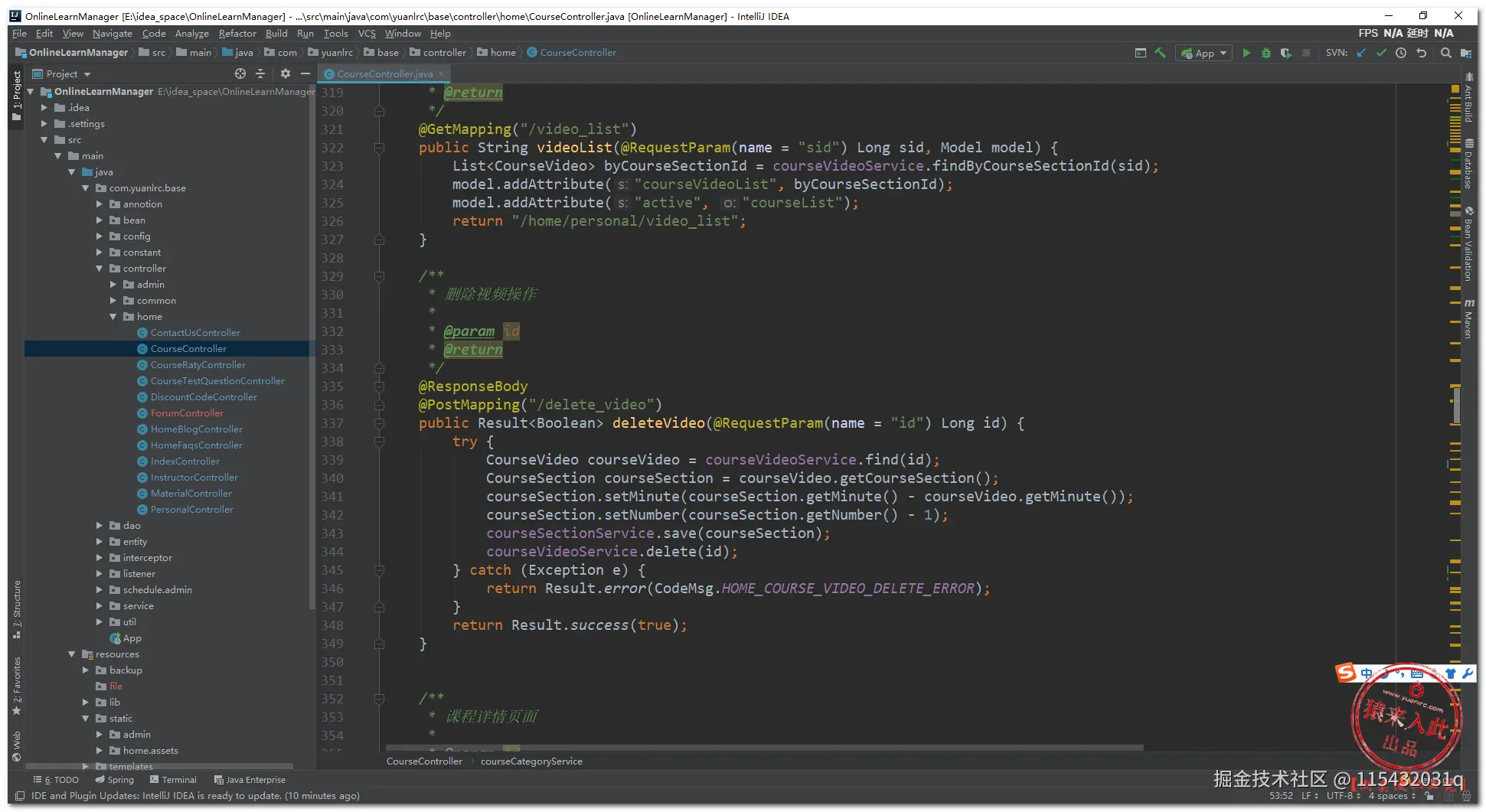This screenshot has width=1486, height=812.
Task: Open the Ant Build side panel
Action: point(1468,98)
